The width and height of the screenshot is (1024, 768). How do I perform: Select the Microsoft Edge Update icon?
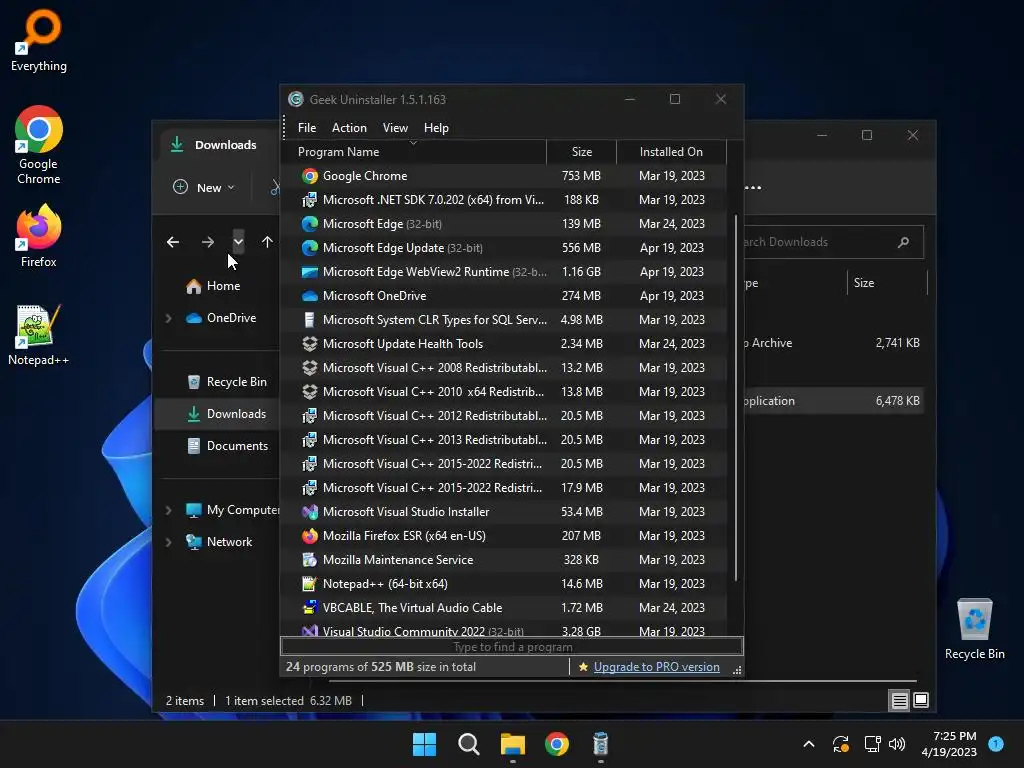(310, 248)
